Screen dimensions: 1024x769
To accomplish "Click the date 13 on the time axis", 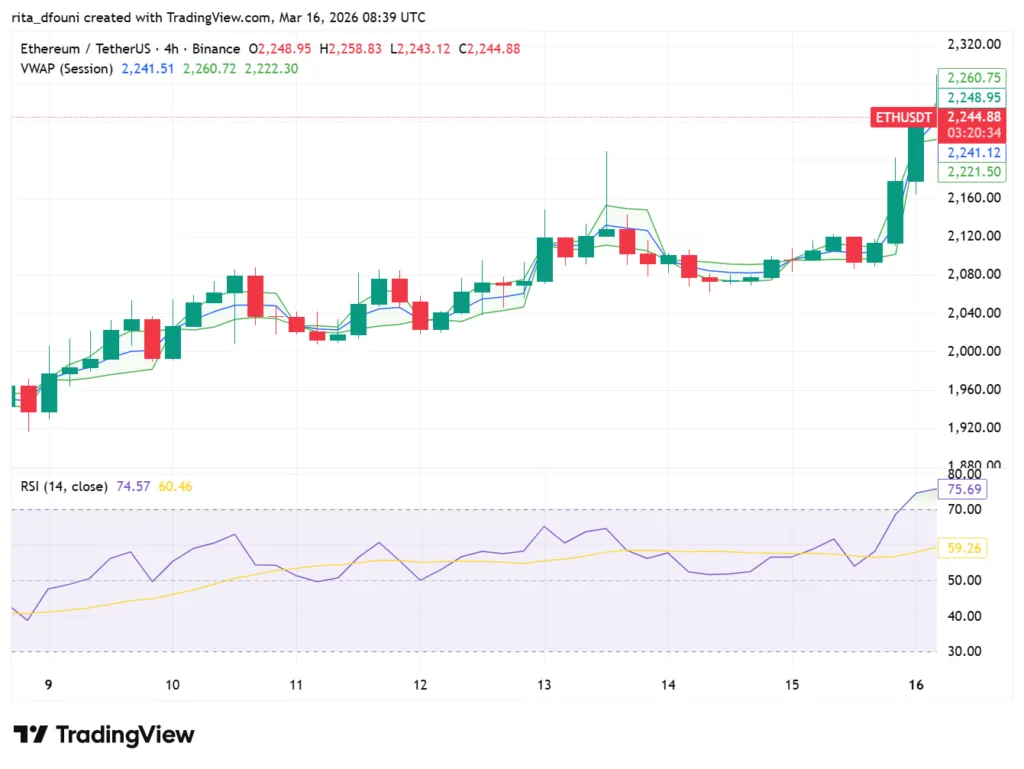I will coord(544,685).
